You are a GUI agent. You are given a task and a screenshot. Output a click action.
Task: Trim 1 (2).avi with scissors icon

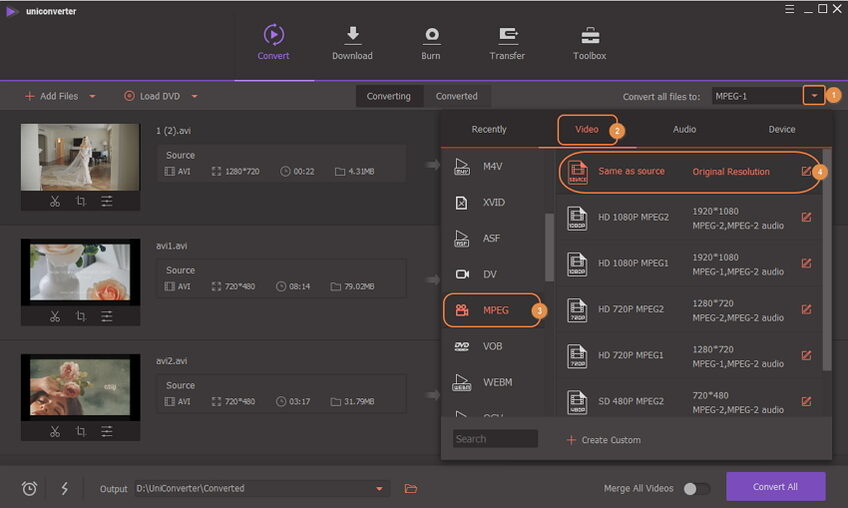pos(55,201)
